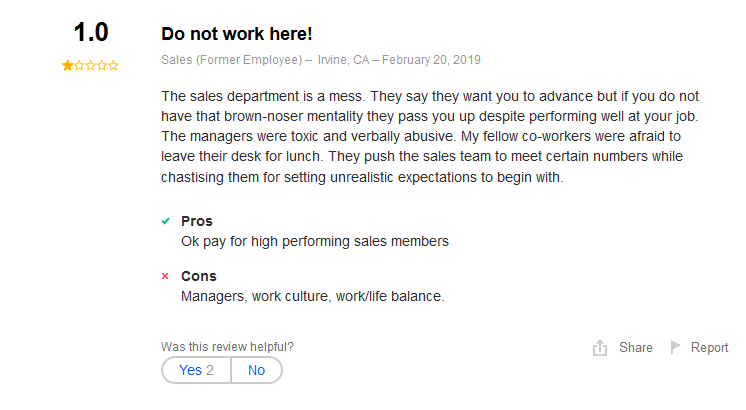Click the report flag icon
Image resolution: width=746 pixels, height=410 pixels.
tap(675, 347)
